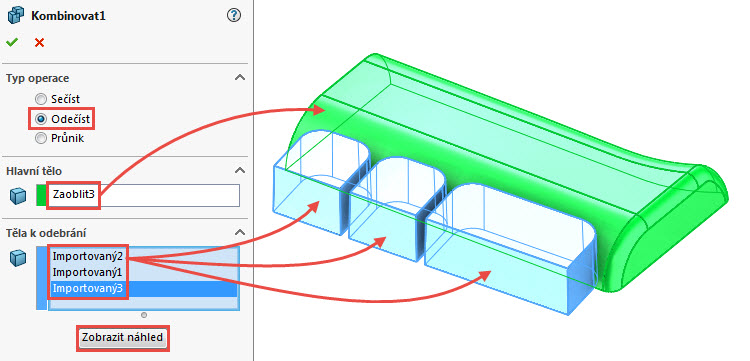Click the Hlavní tělo selection field with Zaoblit3
The image size is (750, 361).
[x=143, y=196]
